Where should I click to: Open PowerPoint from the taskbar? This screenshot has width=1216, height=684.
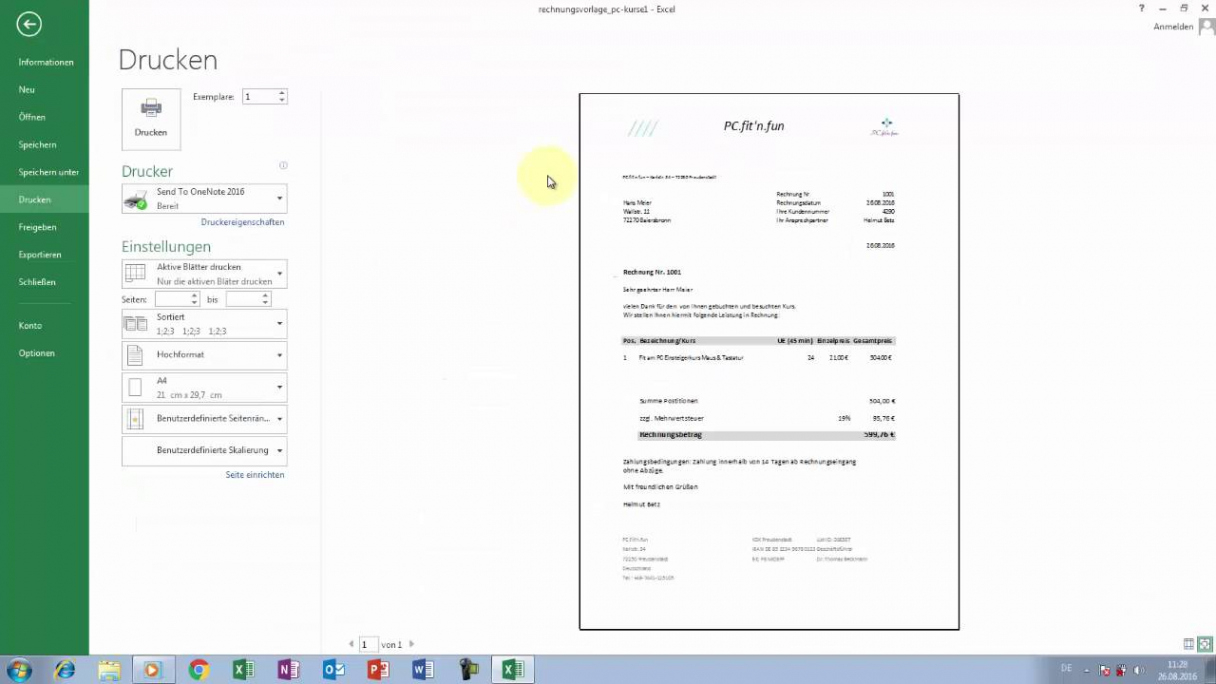377,669
